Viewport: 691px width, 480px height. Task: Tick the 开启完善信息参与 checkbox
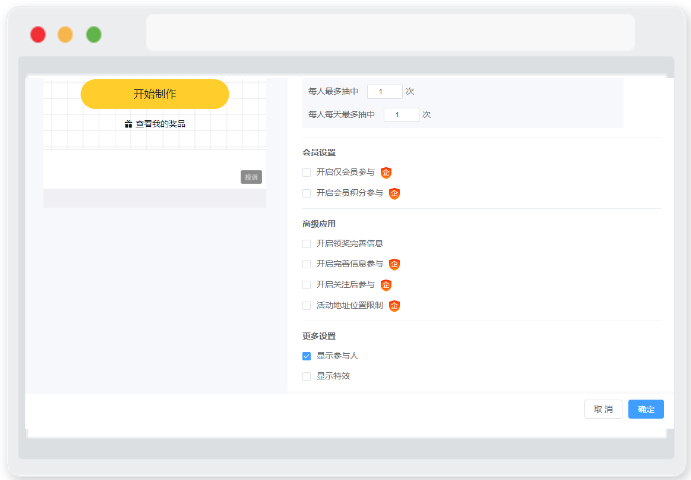306,264
